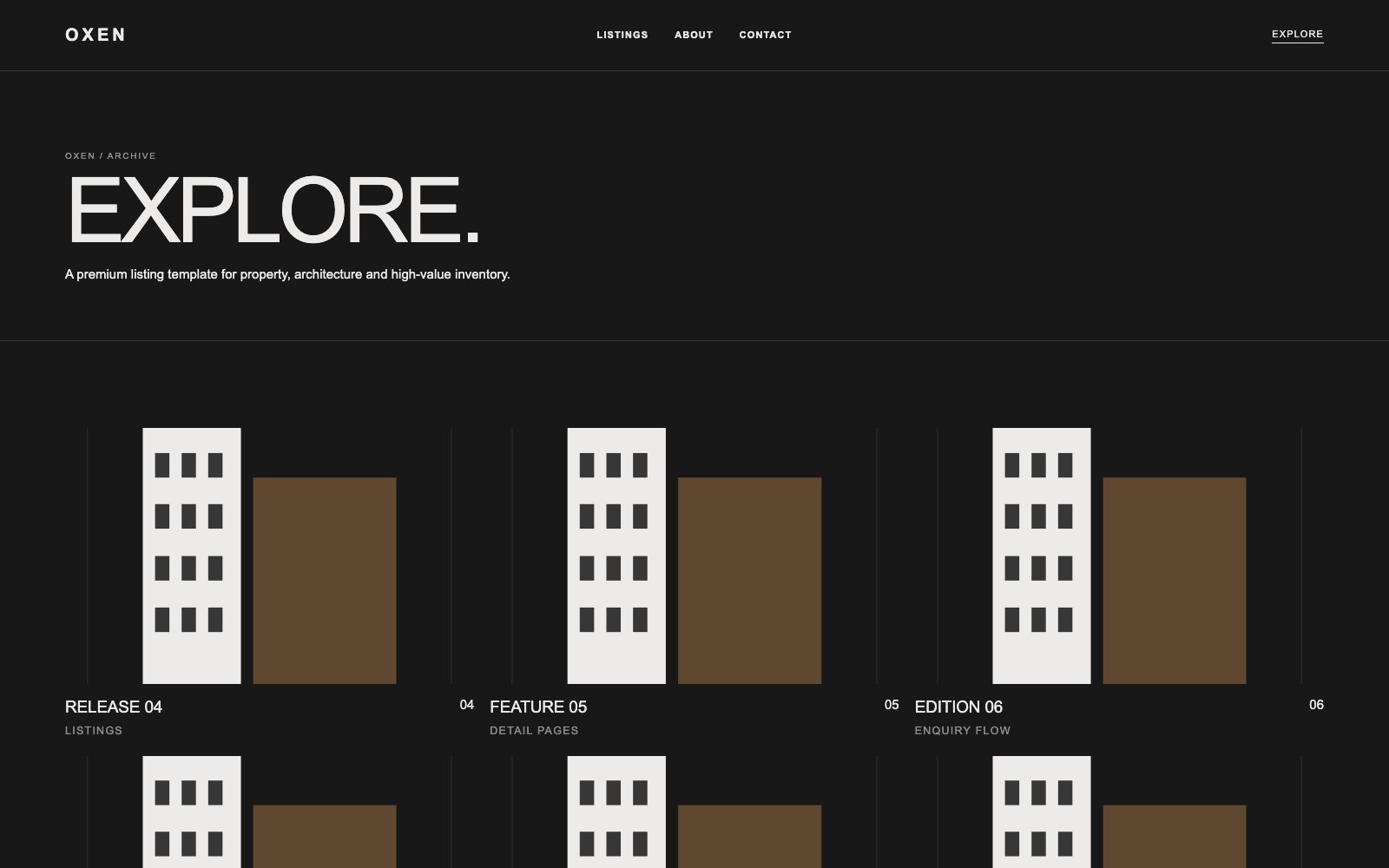Click the EDITION 06 card title
The width and height of the screenshot is (1389, 868).
point(958,707)
